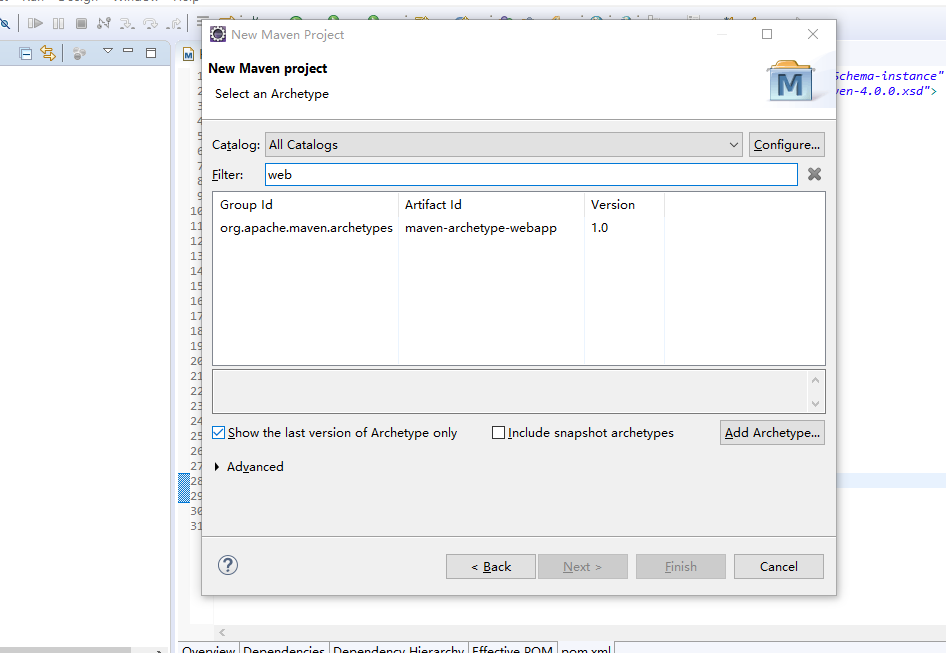Click the Step Over toolbar icon

150,24
